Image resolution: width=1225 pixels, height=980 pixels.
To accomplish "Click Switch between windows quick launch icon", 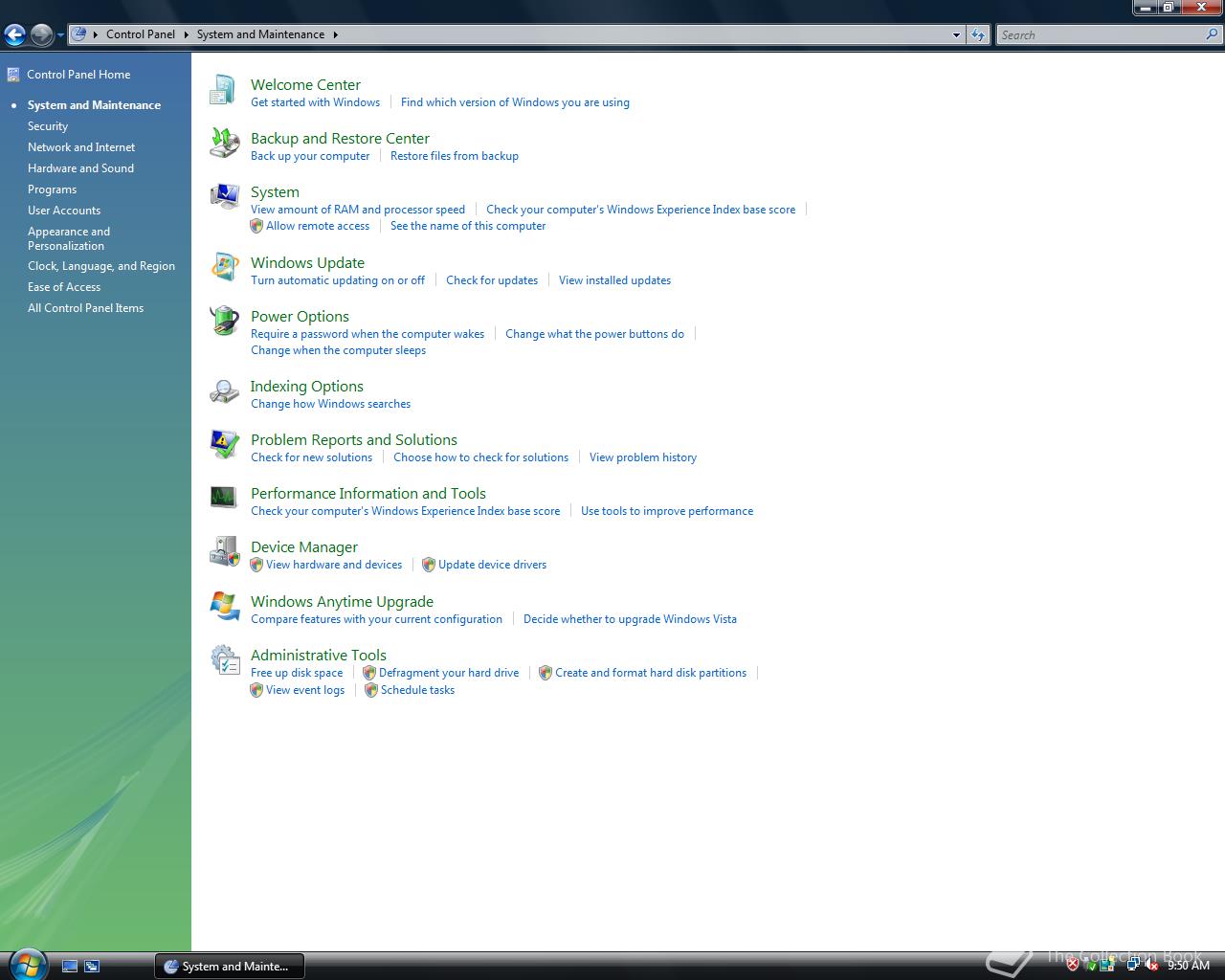I will [x=92, y=967].
